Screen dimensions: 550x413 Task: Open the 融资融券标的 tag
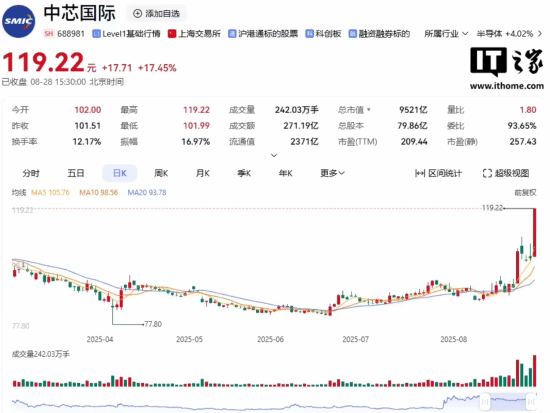coord(379,34)
